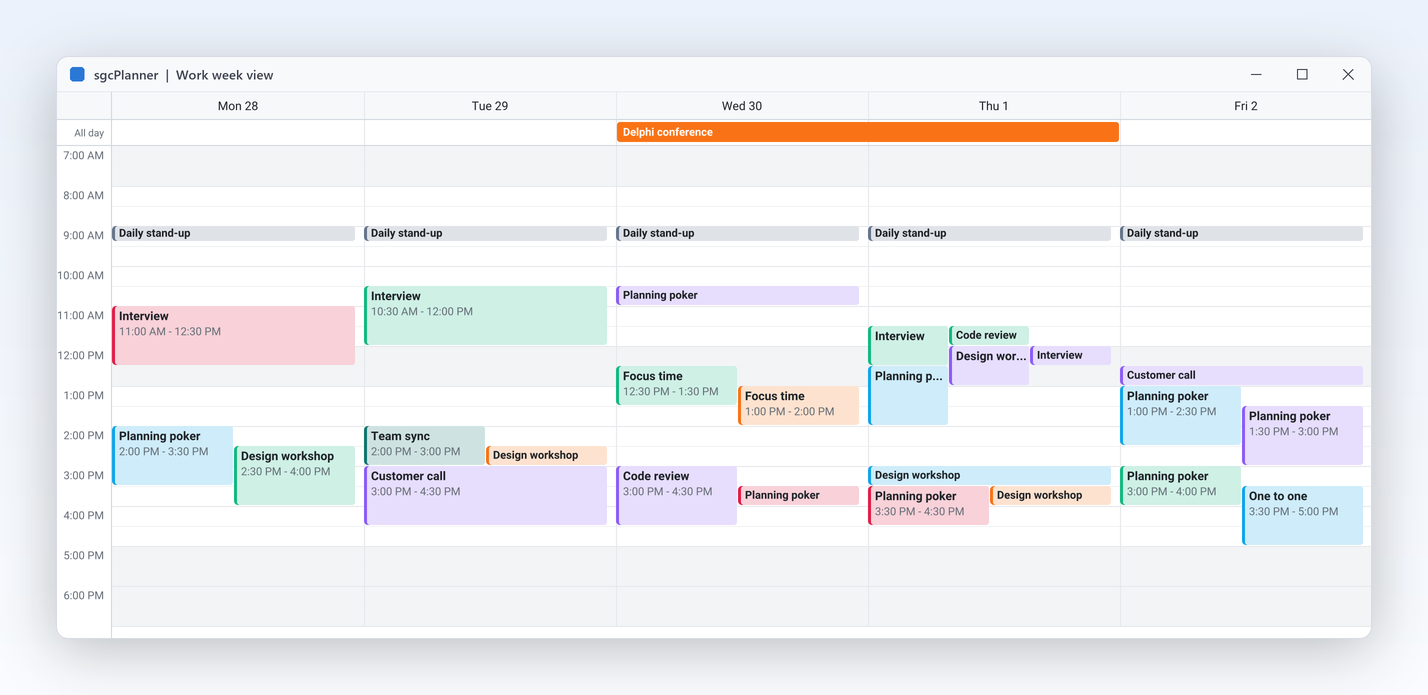Open Planning poker 3:30 PM - 4:30 PM

click(929, 505)
